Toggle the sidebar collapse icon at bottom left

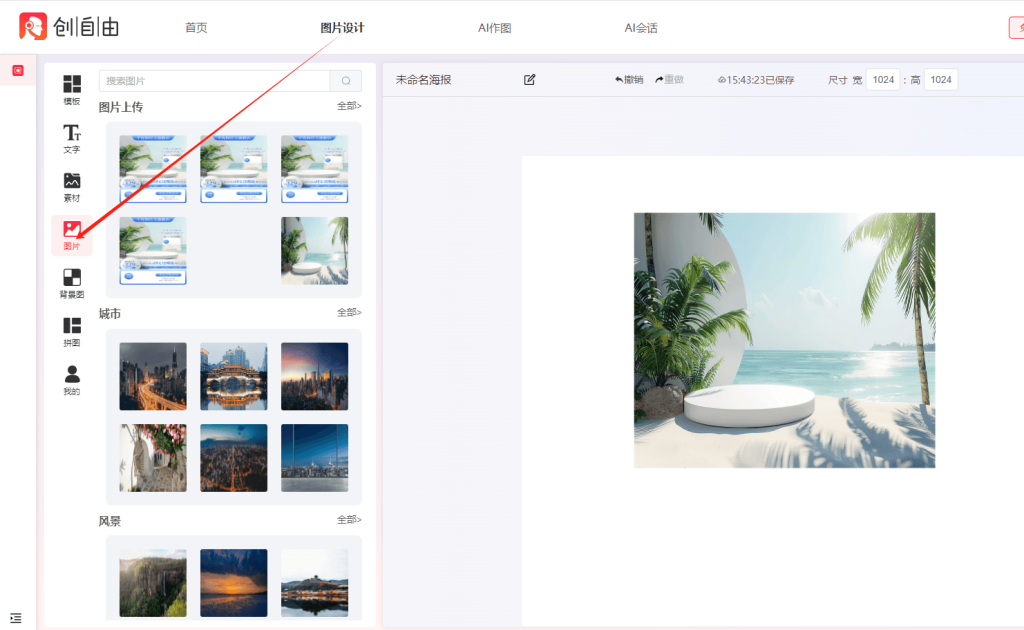tap(16, 618)
